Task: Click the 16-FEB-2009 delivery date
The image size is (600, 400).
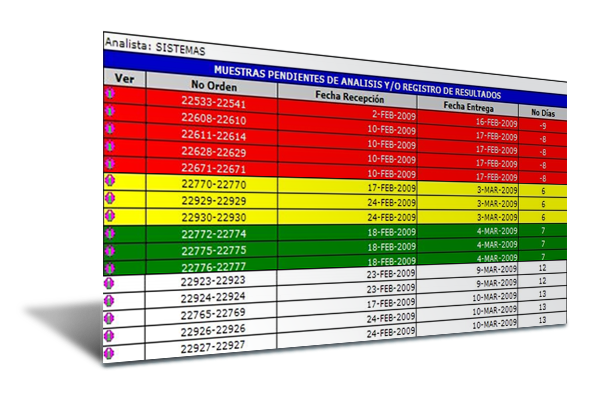Action: [x=496, y=122]
